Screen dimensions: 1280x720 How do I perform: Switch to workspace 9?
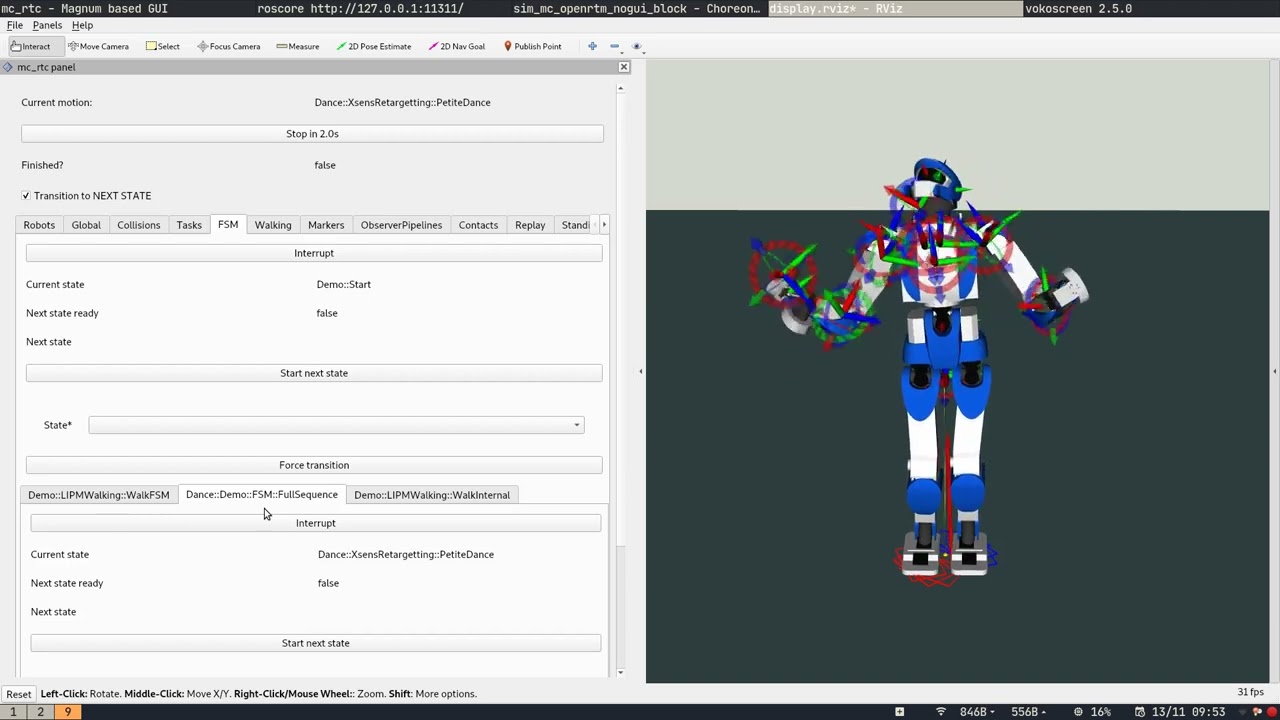click(x=67, y=712)
